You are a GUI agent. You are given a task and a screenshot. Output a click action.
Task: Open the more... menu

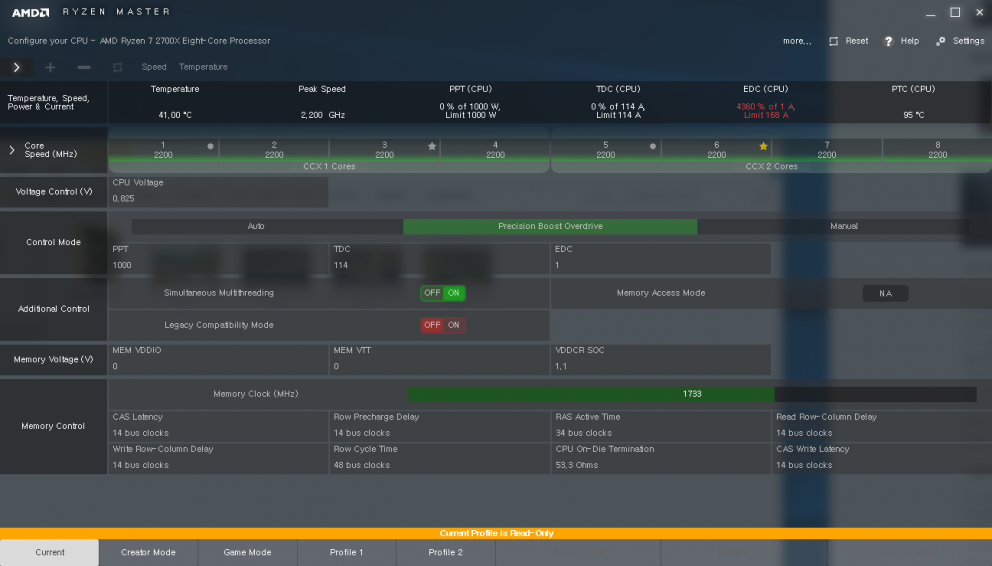(x=797, y=41)
